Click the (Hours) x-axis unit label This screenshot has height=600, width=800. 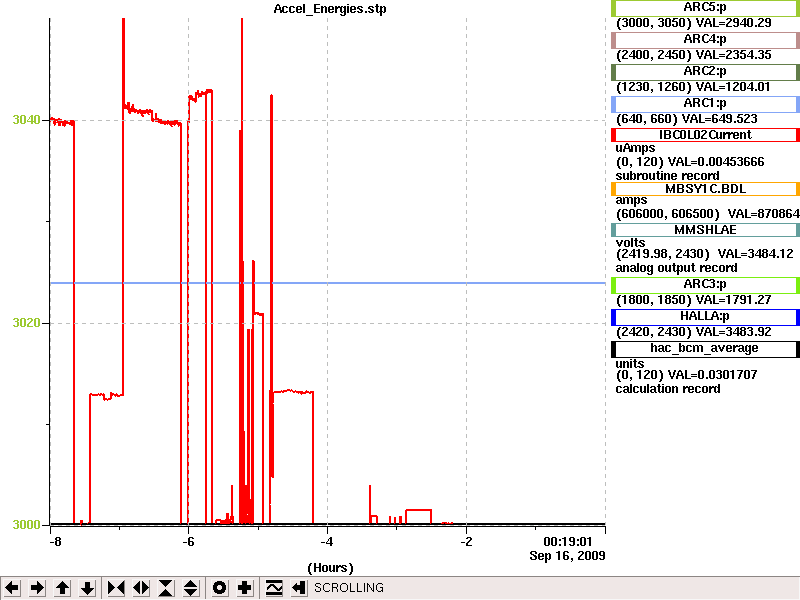point(331,568)
